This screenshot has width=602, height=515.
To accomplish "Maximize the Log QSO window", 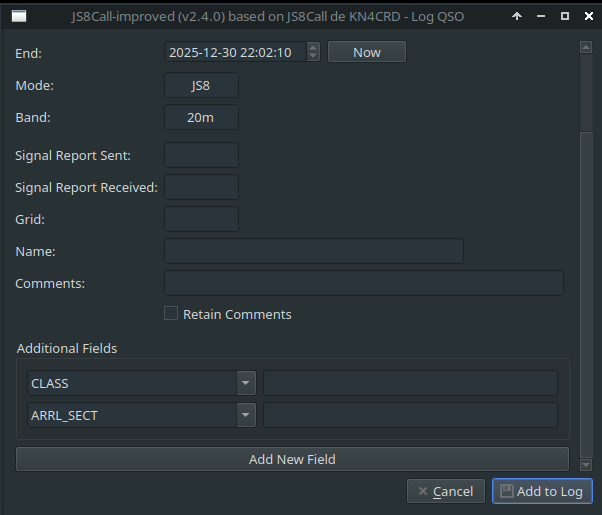I will (564, 16).
